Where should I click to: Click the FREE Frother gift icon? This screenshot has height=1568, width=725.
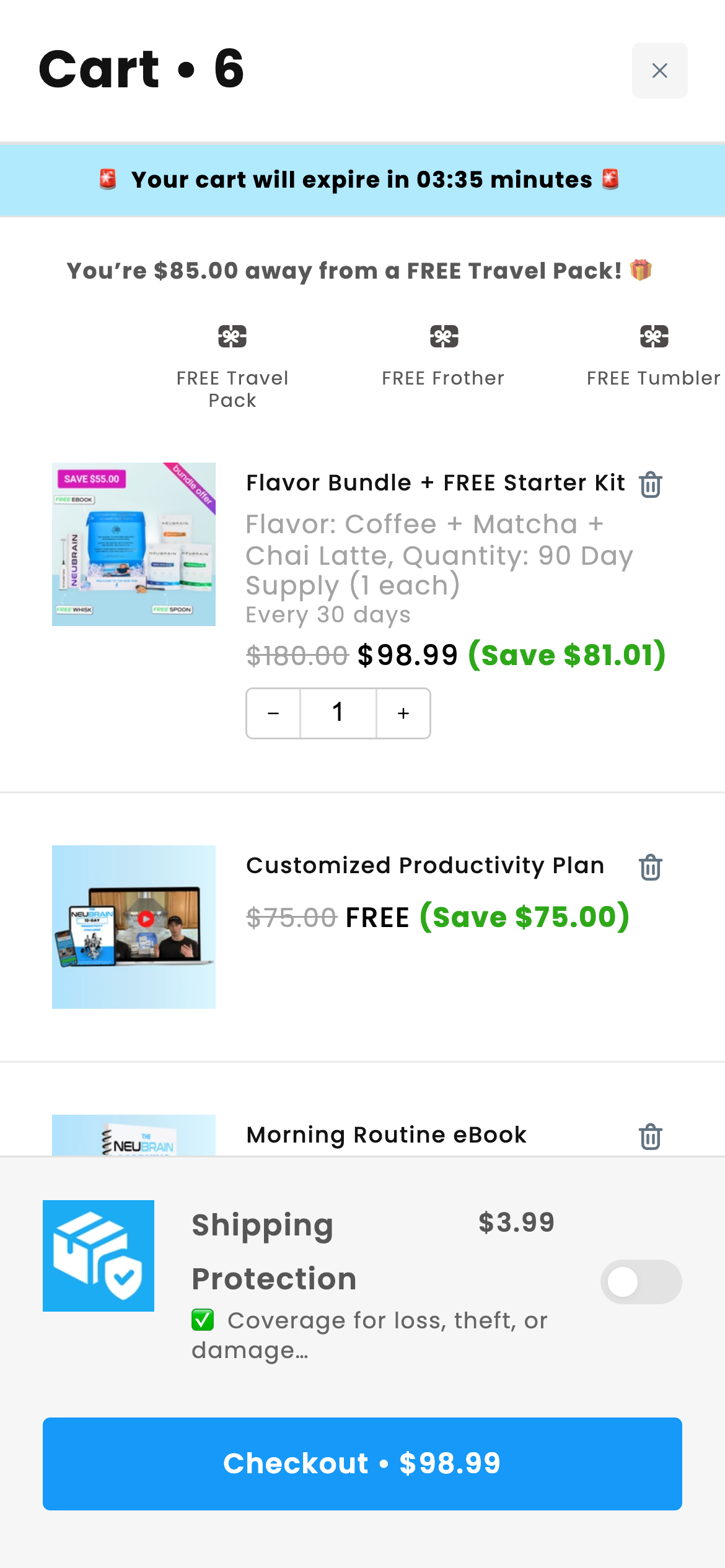click(x=444, y=336)
